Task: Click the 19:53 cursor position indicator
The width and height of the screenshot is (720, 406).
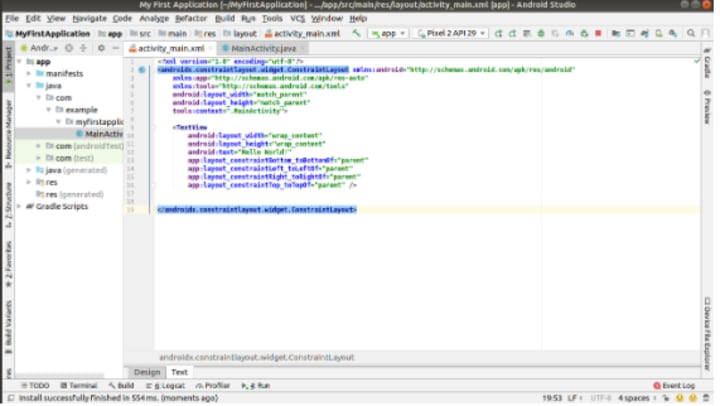Action: (x=551, y=398)
